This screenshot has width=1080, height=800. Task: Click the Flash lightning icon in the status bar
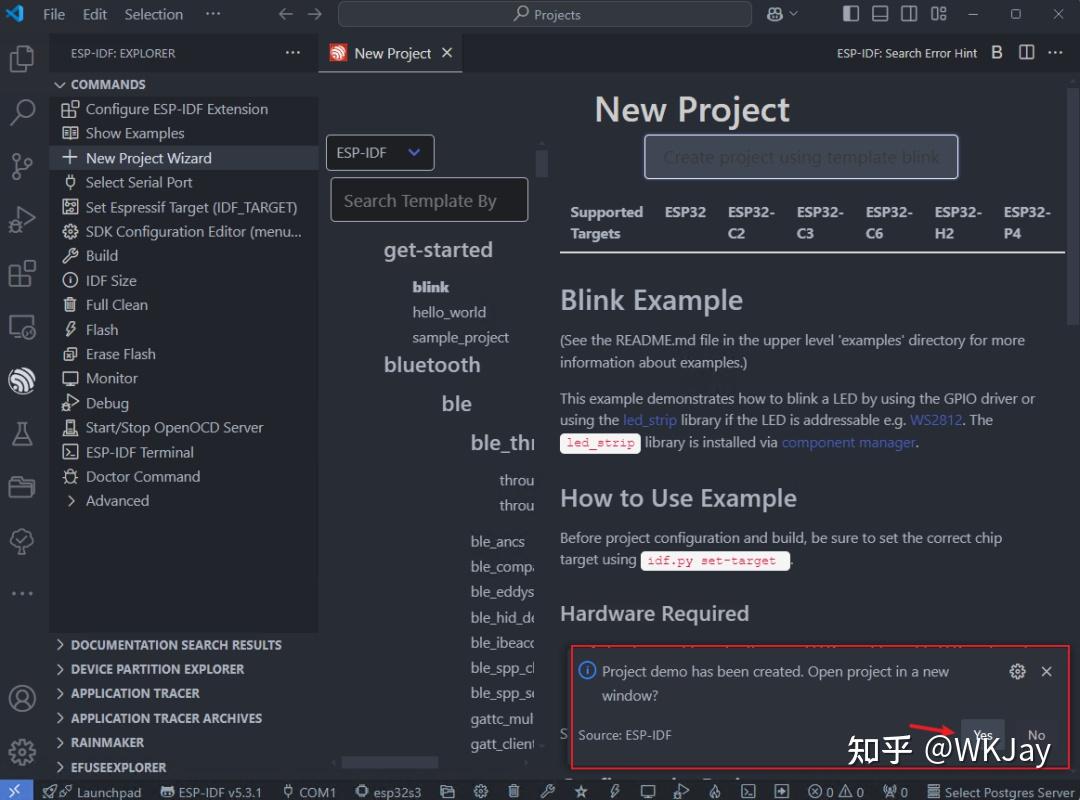click(x=614, y=791)
